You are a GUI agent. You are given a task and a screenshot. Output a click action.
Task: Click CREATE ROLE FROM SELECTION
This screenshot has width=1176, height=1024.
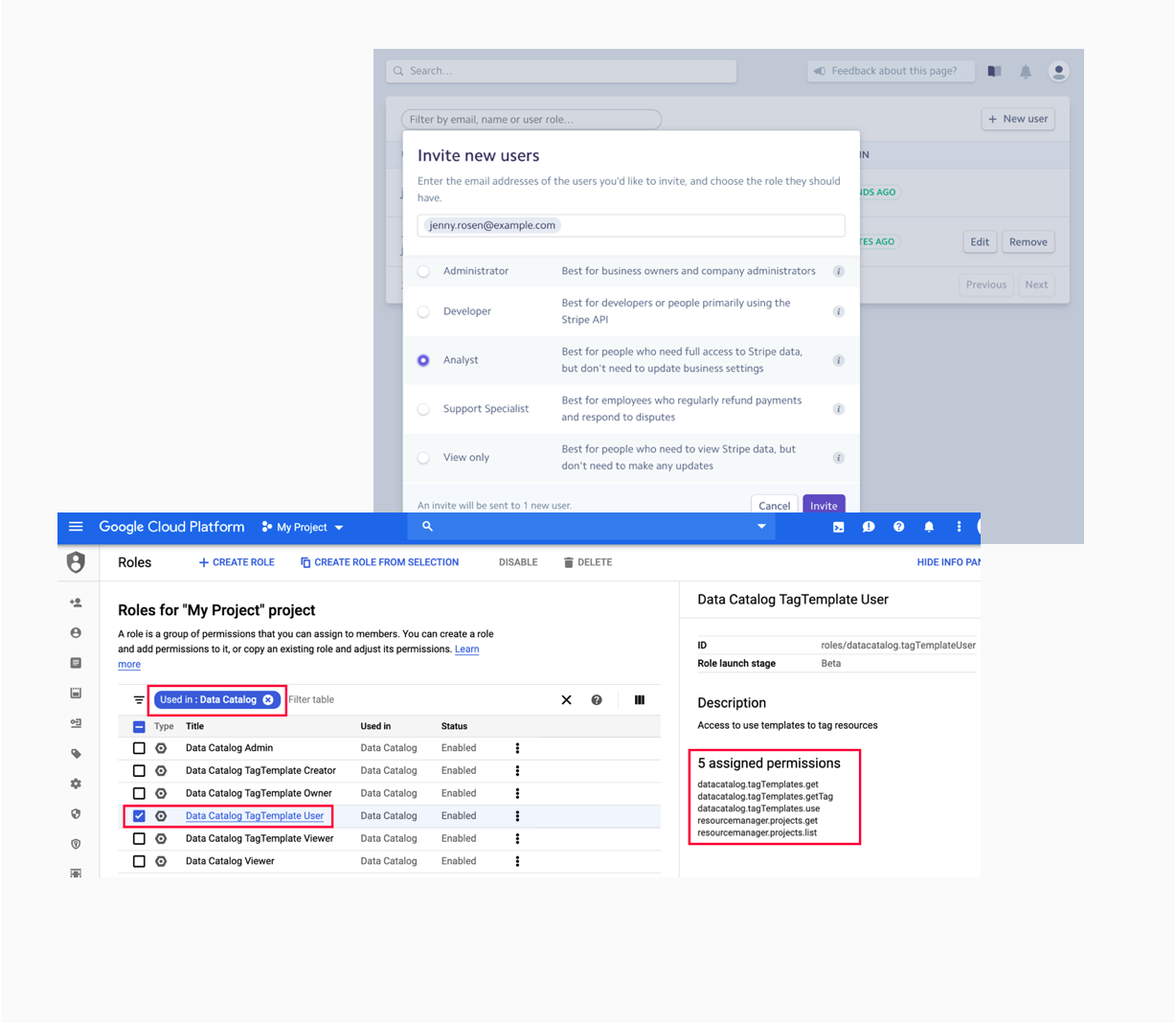tap(379, 562)
